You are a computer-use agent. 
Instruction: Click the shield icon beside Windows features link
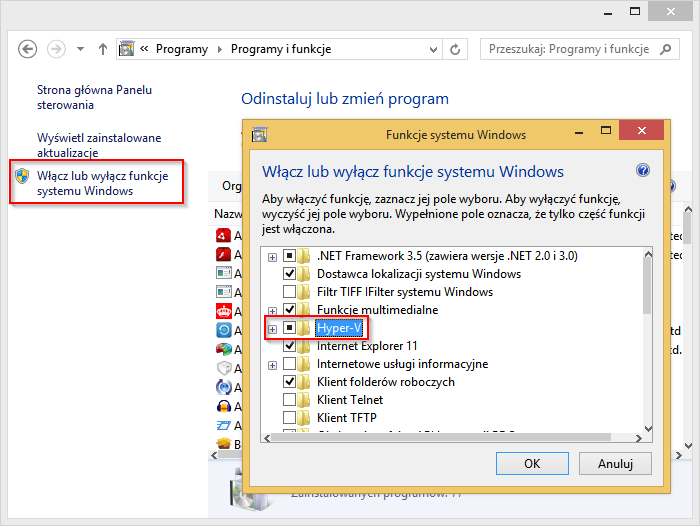(x=22, y=176)
